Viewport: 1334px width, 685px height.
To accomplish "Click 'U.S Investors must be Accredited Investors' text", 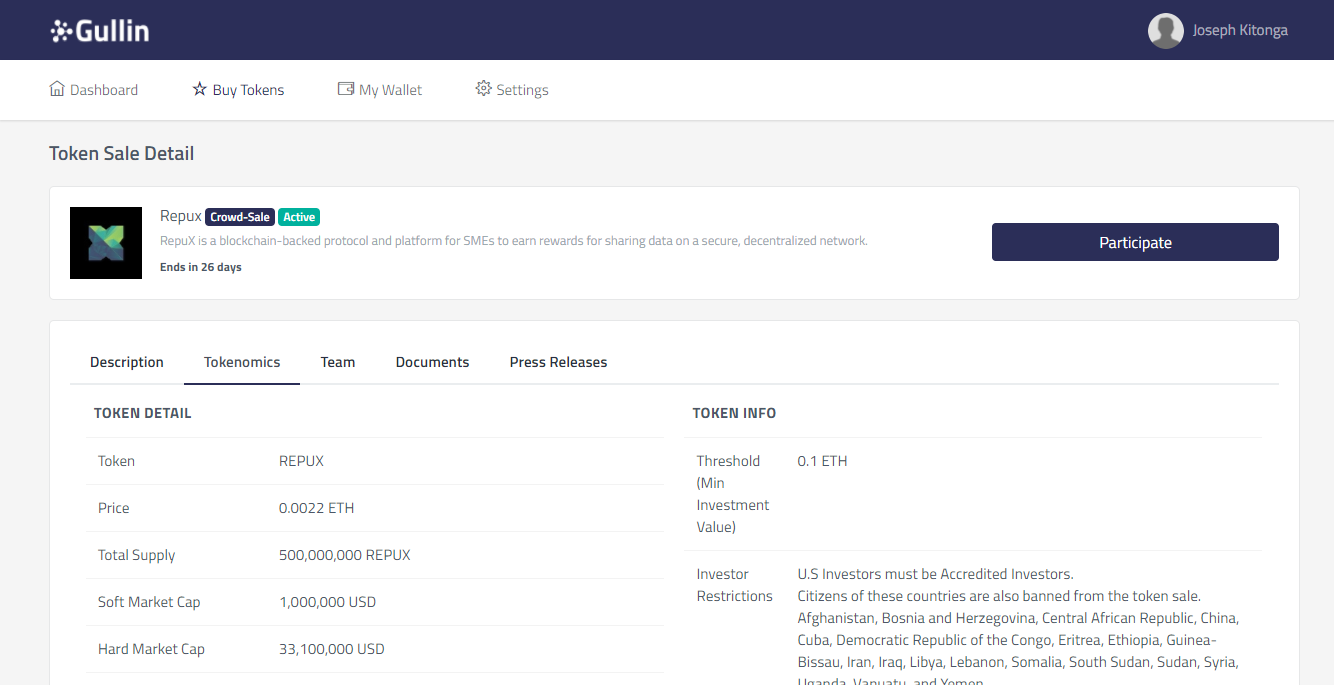I will [935, 574].
